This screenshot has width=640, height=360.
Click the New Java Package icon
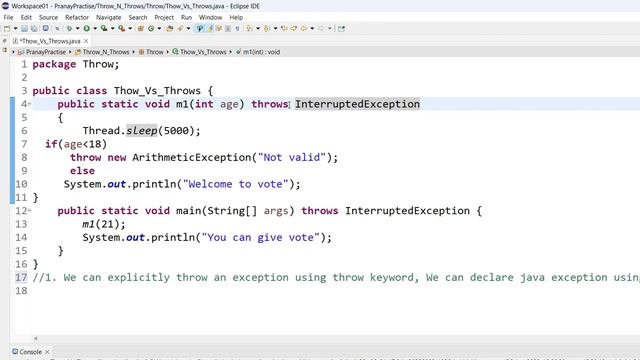(x=140, y=29)
